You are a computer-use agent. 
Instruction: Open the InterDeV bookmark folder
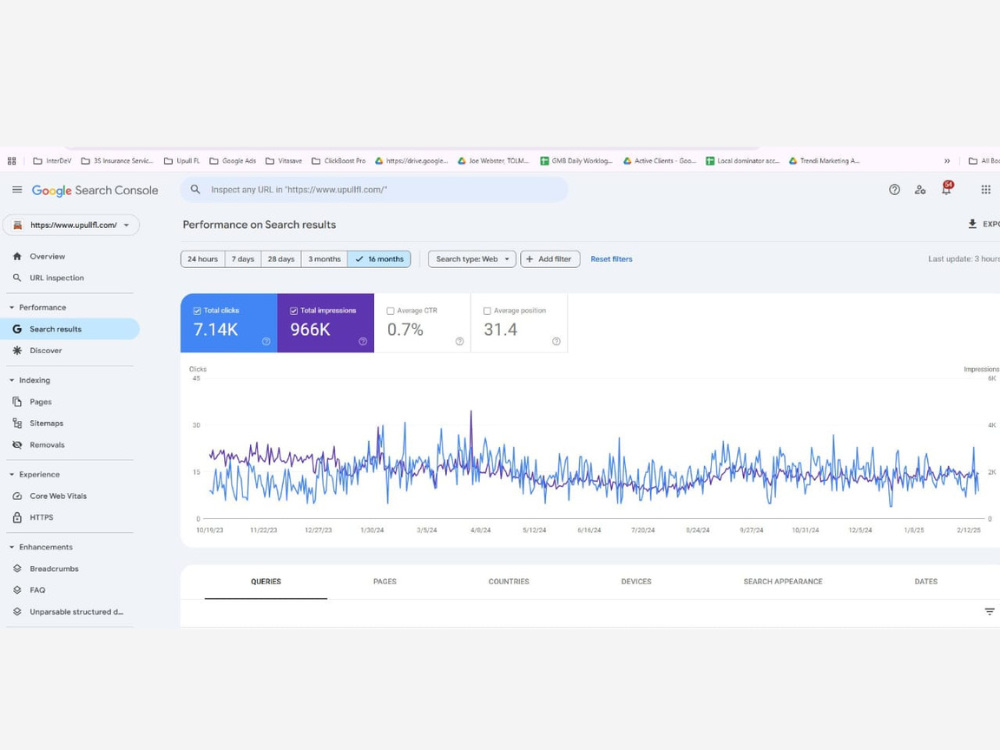tap(52, 161)
